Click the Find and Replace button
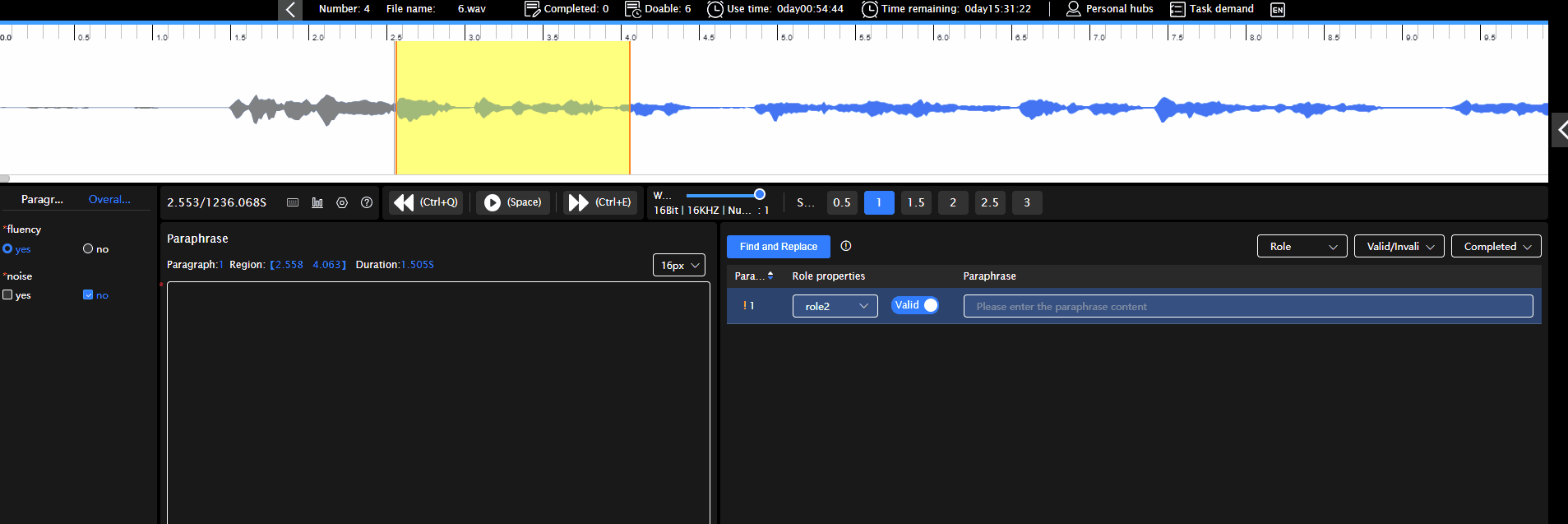The height and width of the screenshot is (524, 1568). point(778,247)
